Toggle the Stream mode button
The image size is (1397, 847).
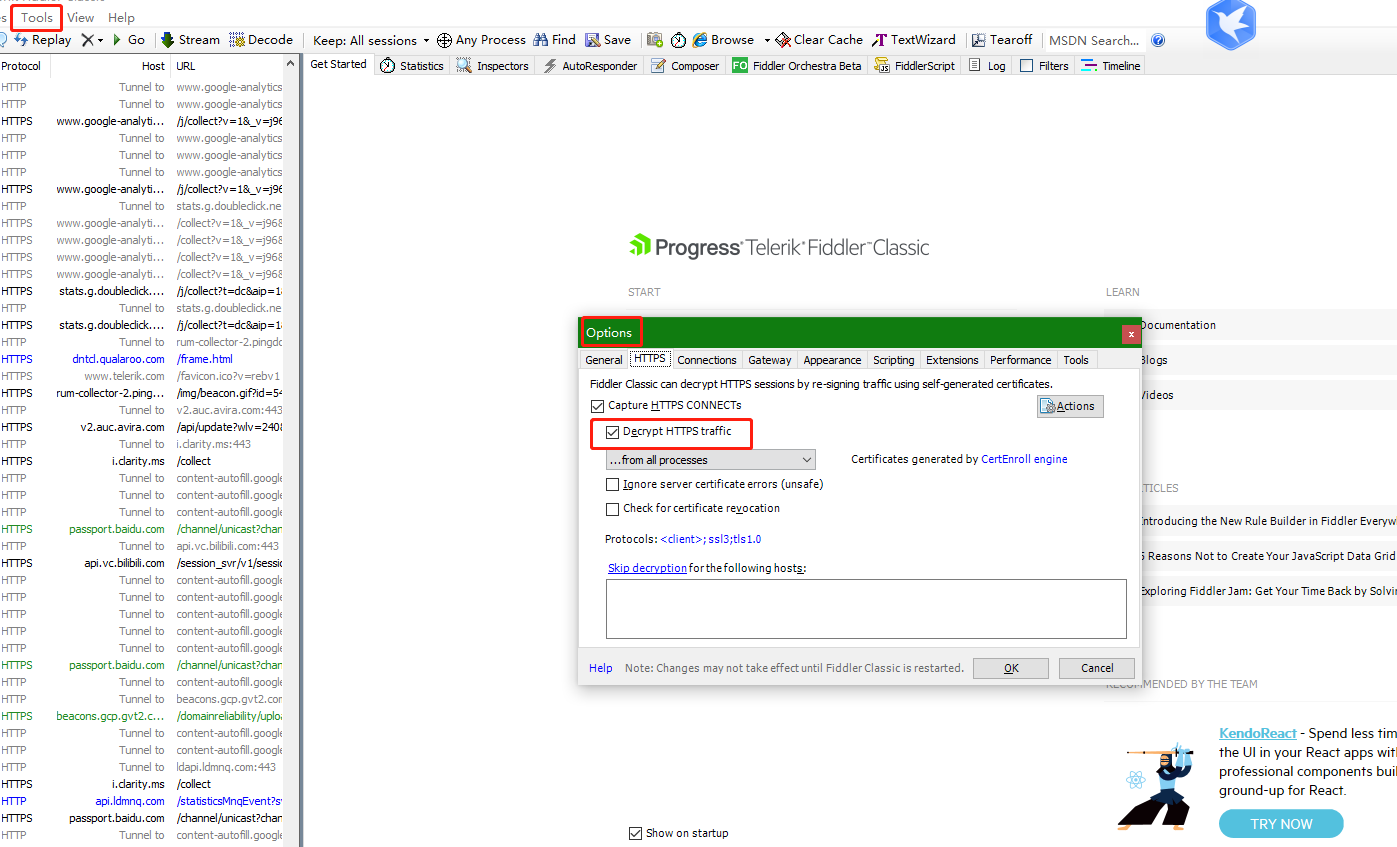191,40
